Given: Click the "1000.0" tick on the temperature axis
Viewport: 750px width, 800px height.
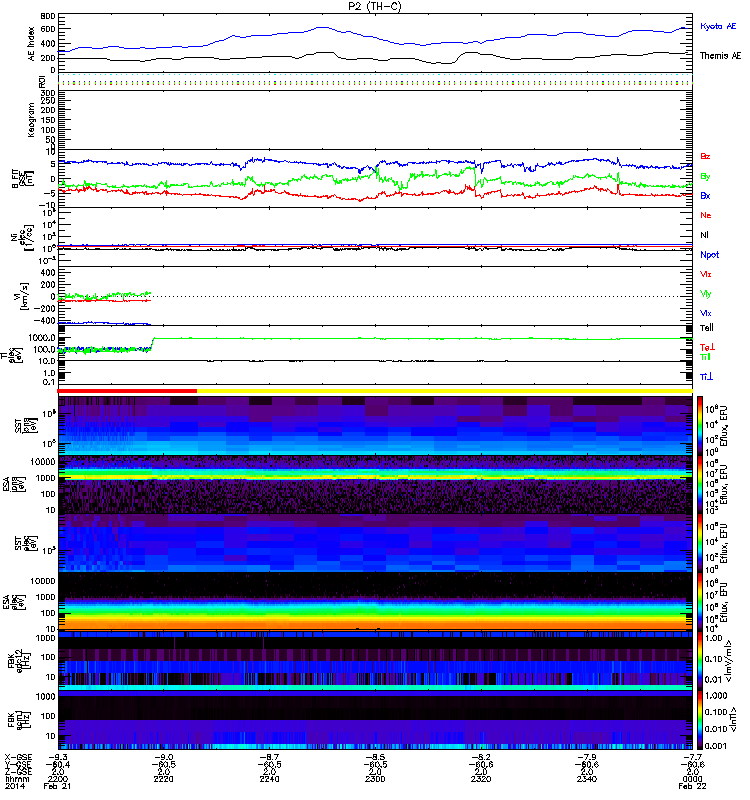Looking at the screenshot, I should tap(42, 338).
